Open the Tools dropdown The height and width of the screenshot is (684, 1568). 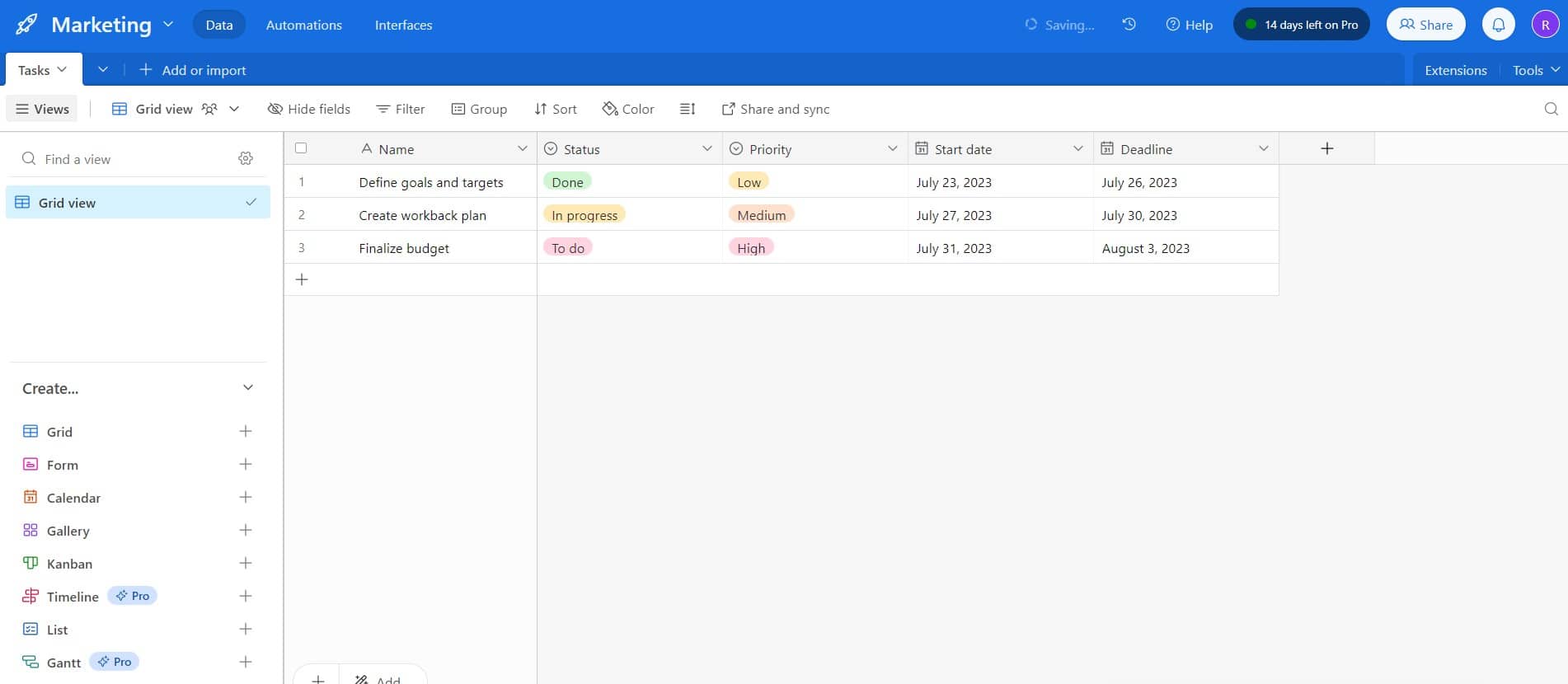tap(1536, 70)
